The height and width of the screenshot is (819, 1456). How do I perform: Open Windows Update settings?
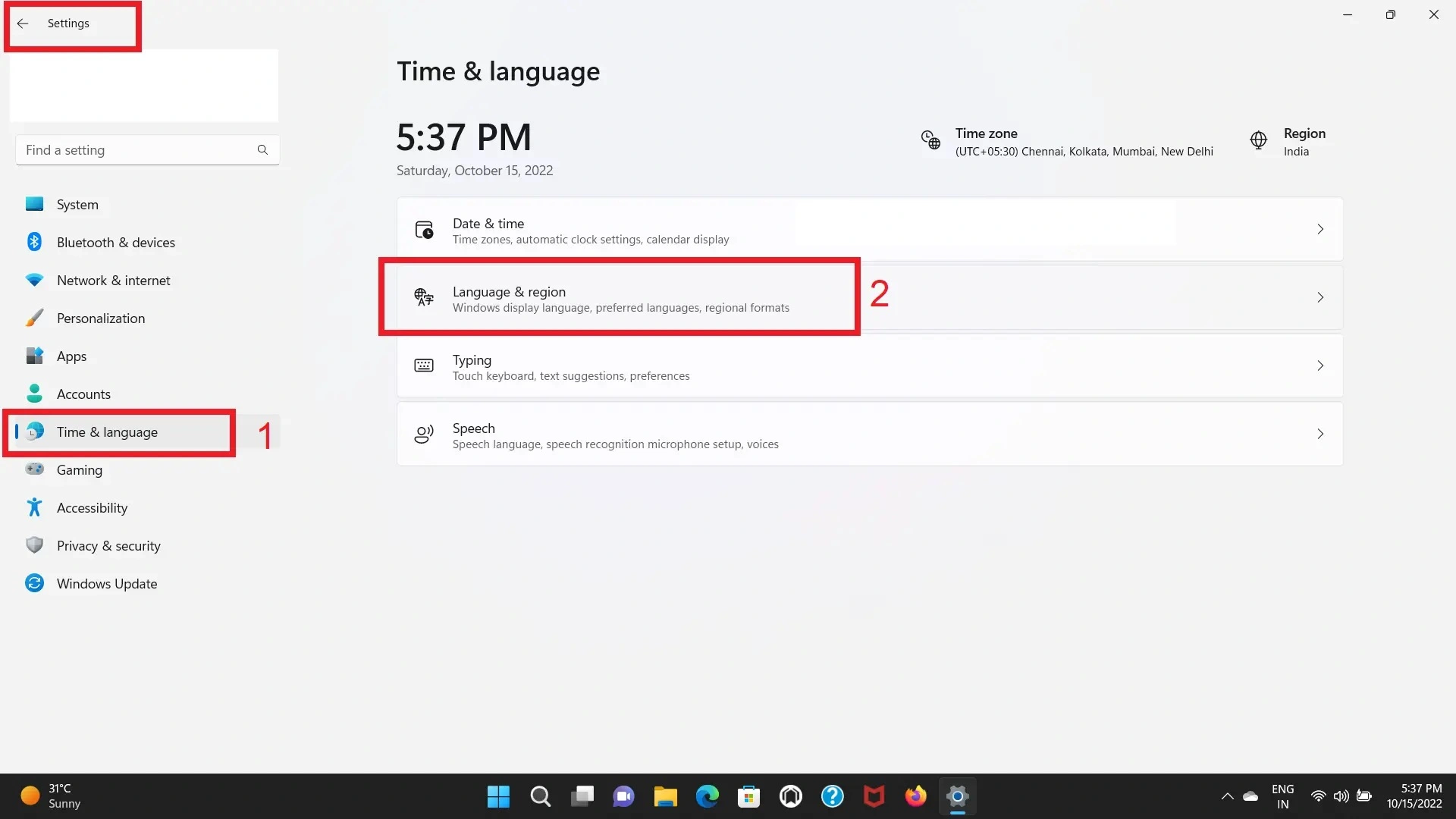pyautogui.click(x=105, y=583)
